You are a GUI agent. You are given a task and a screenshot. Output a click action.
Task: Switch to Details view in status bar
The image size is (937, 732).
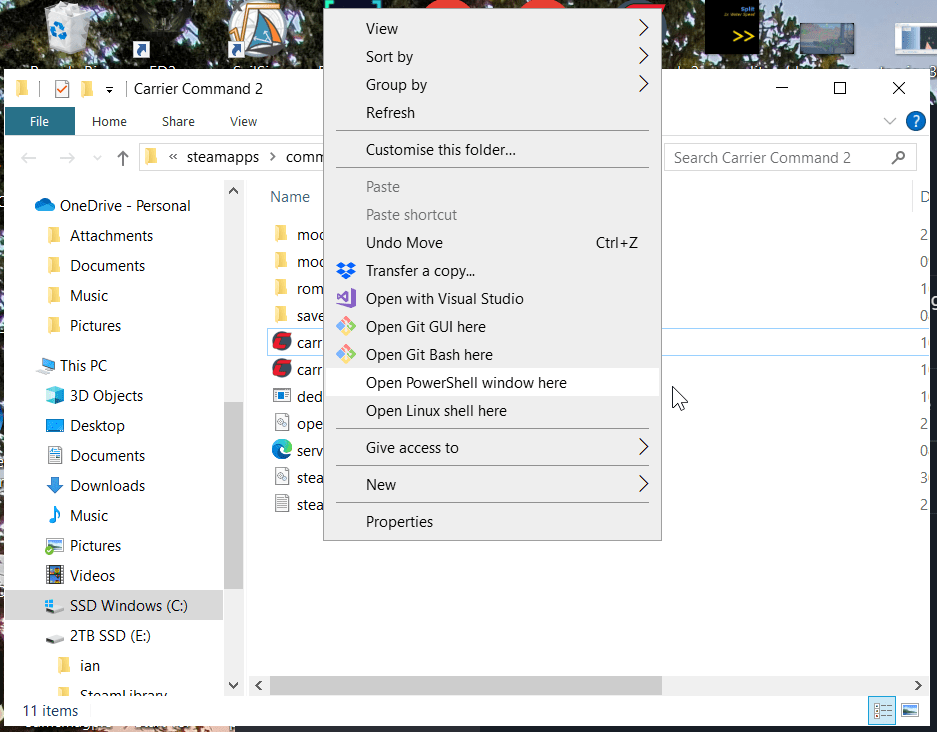(x=883, y=711)
